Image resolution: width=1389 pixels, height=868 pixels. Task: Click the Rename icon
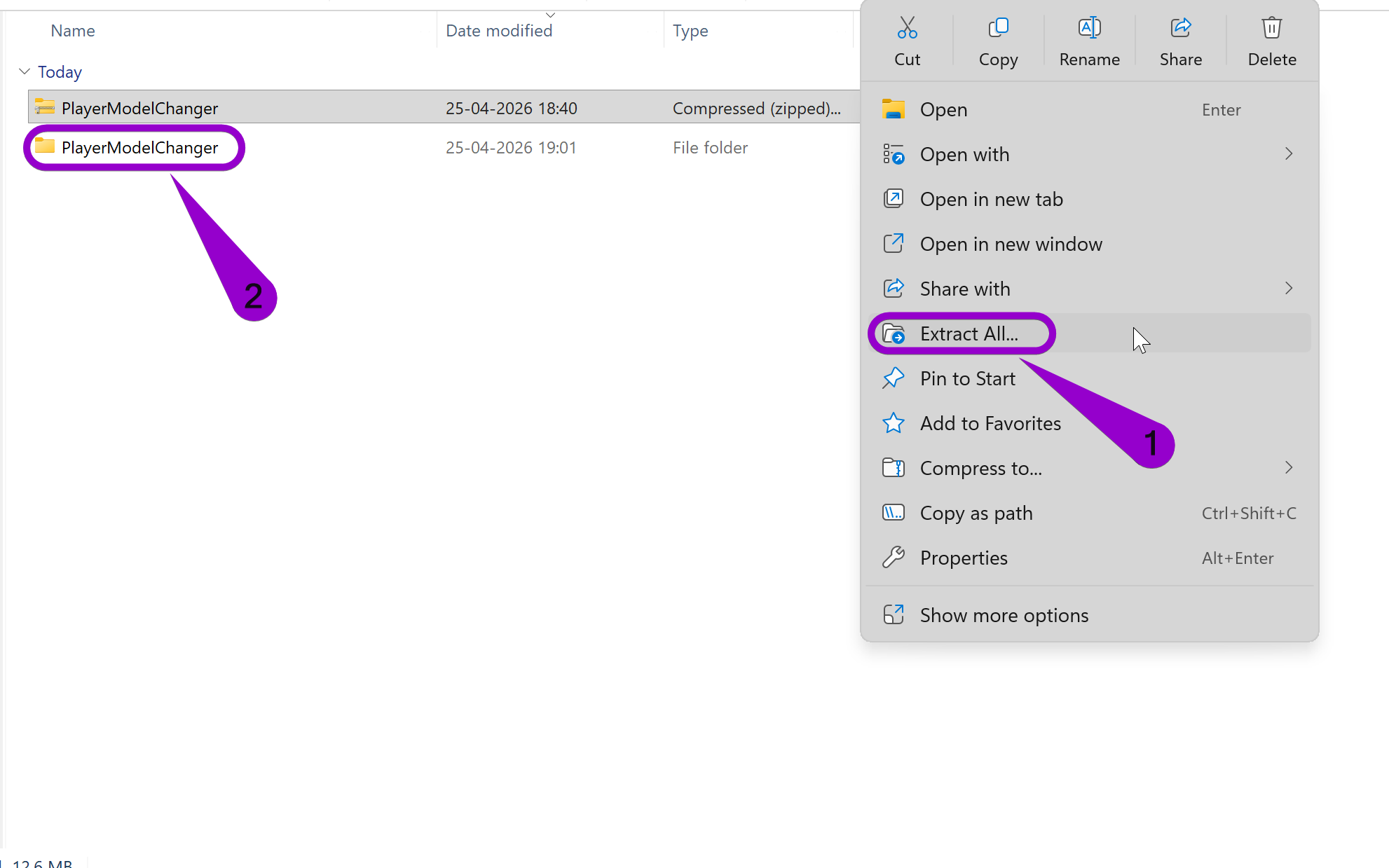tap(1089, 28)
